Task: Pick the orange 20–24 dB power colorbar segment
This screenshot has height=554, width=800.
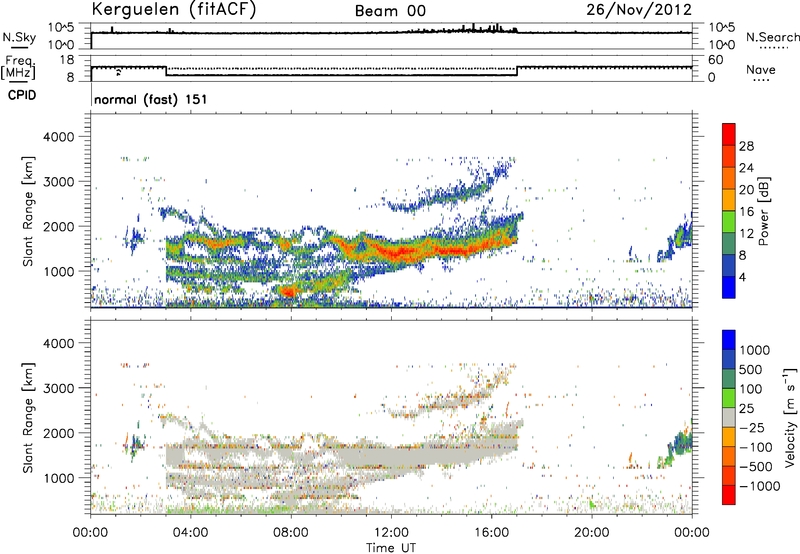Action: pyautogui.click(x=729, y=178)
